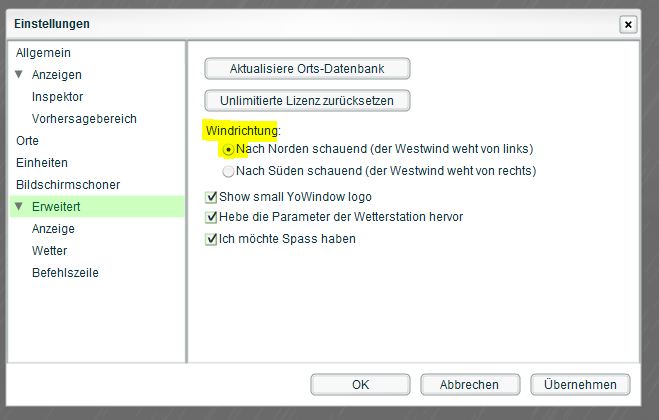Close the Einstellungen dialog
The image size is (659, 420).
[628, 24]
